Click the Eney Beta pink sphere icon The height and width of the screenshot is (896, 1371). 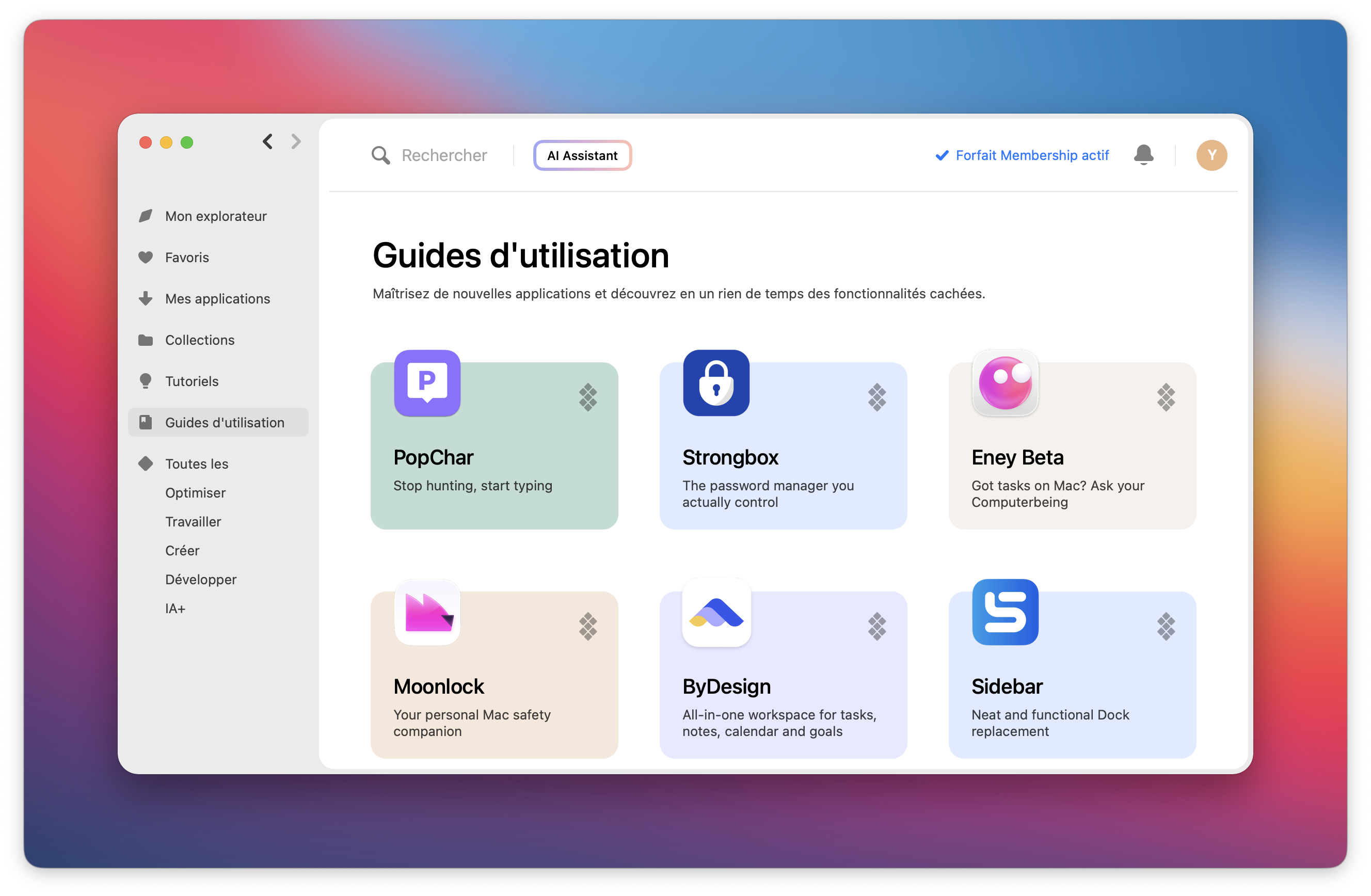1005,383
